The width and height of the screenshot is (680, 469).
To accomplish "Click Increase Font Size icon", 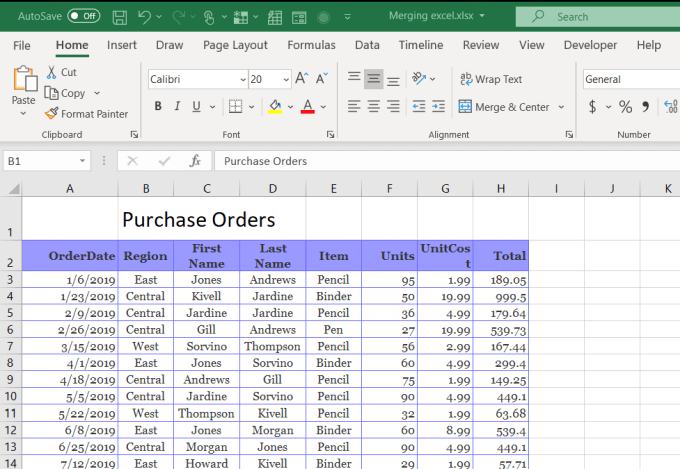I will [x=303, y=79].
